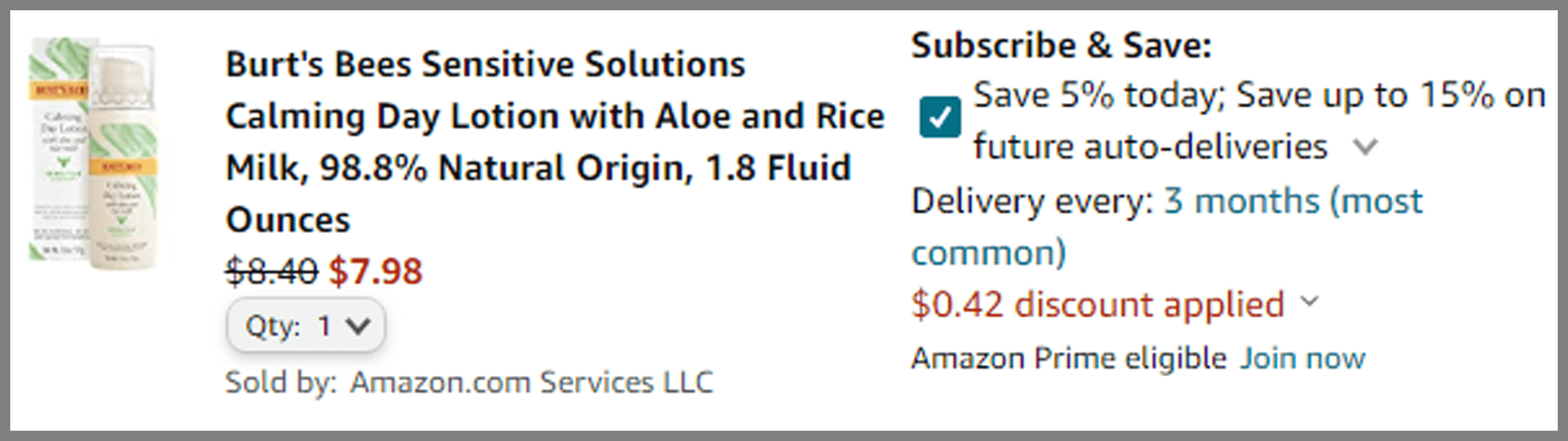The image size is (1568, 441).
Task: Click the "Join now" Prime link
Action: click(1302, 358)
